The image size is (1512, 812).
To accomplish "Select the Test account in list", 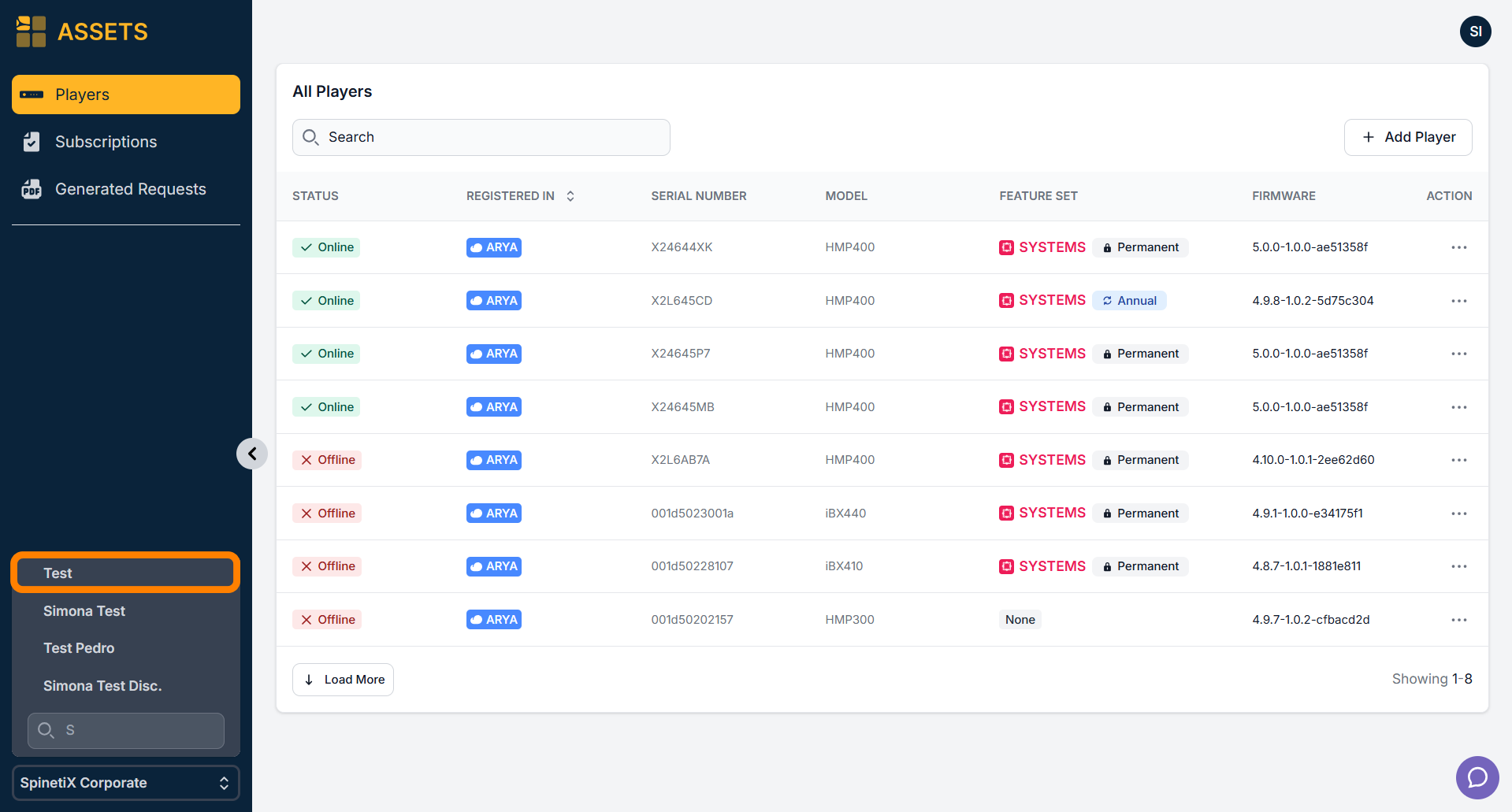I will (x=125, y=573).
